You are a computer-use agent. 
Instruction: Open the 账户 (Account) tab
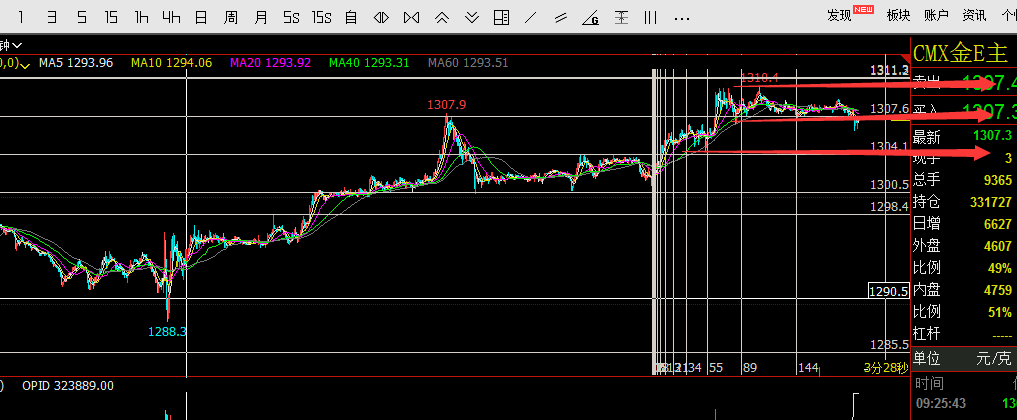click(x=936, y=15)
